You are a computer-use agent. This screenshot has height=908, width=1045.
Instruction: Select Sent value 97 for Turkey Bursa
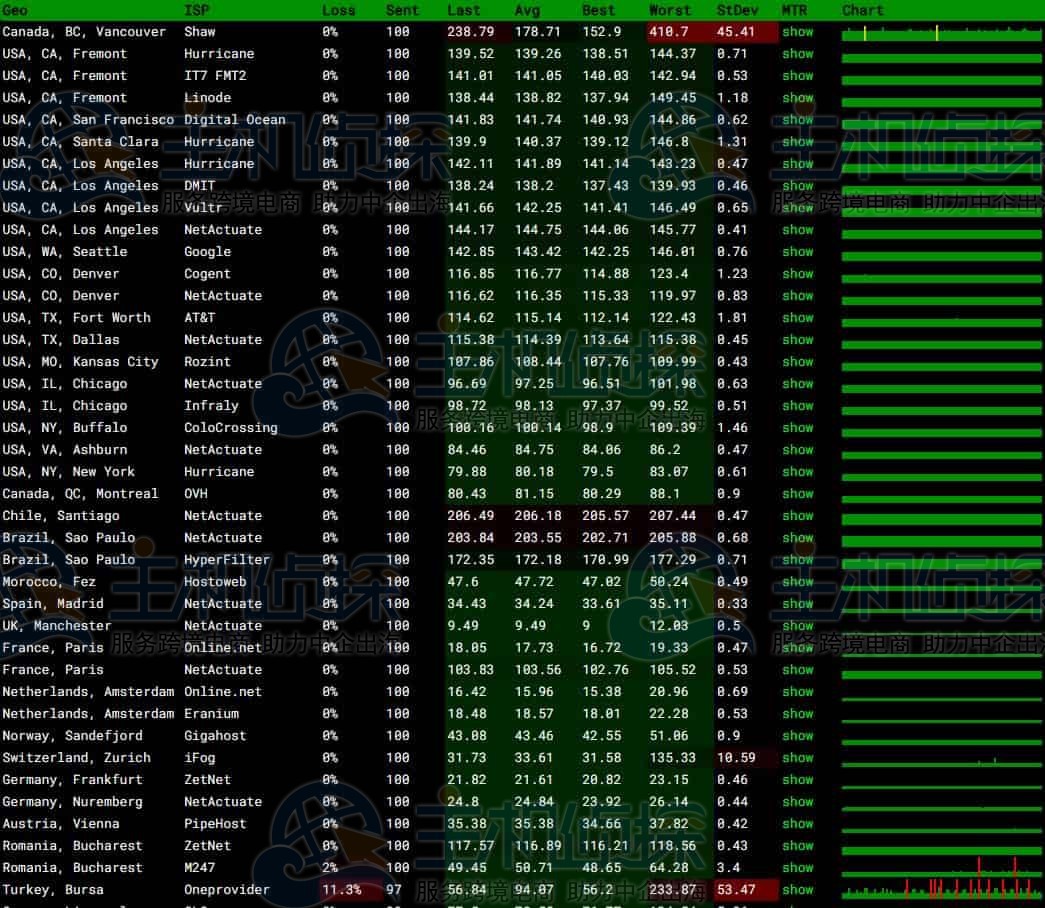pyautogui.click(x=393, y=890)
